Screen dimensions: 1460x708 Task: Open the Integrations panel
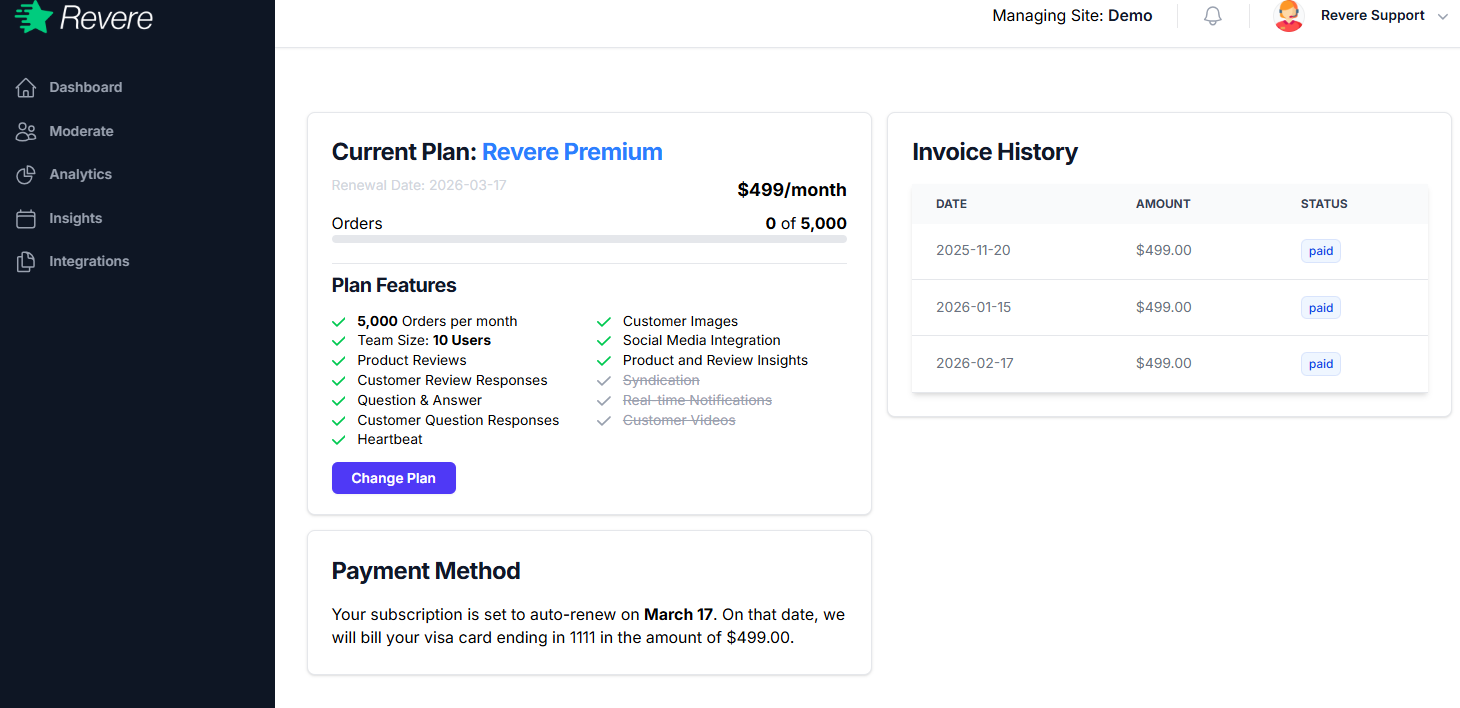89,261
